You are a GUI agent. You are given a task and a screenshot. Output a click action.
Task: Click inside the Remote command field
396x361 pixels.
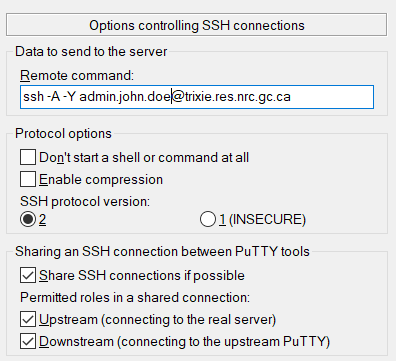[x=197, y=97]
